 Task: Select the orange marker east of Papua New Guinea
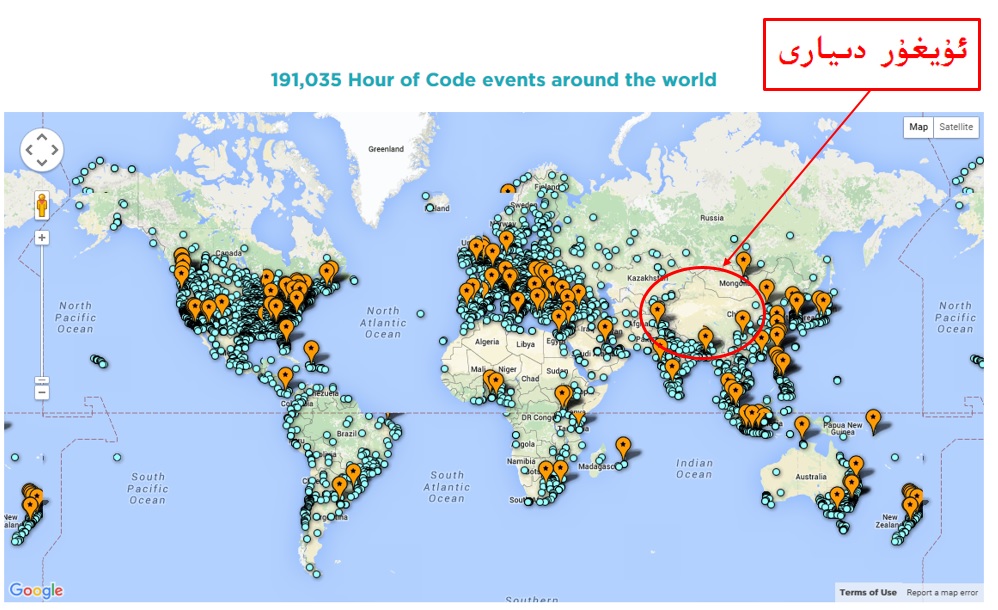pos(873,421)
